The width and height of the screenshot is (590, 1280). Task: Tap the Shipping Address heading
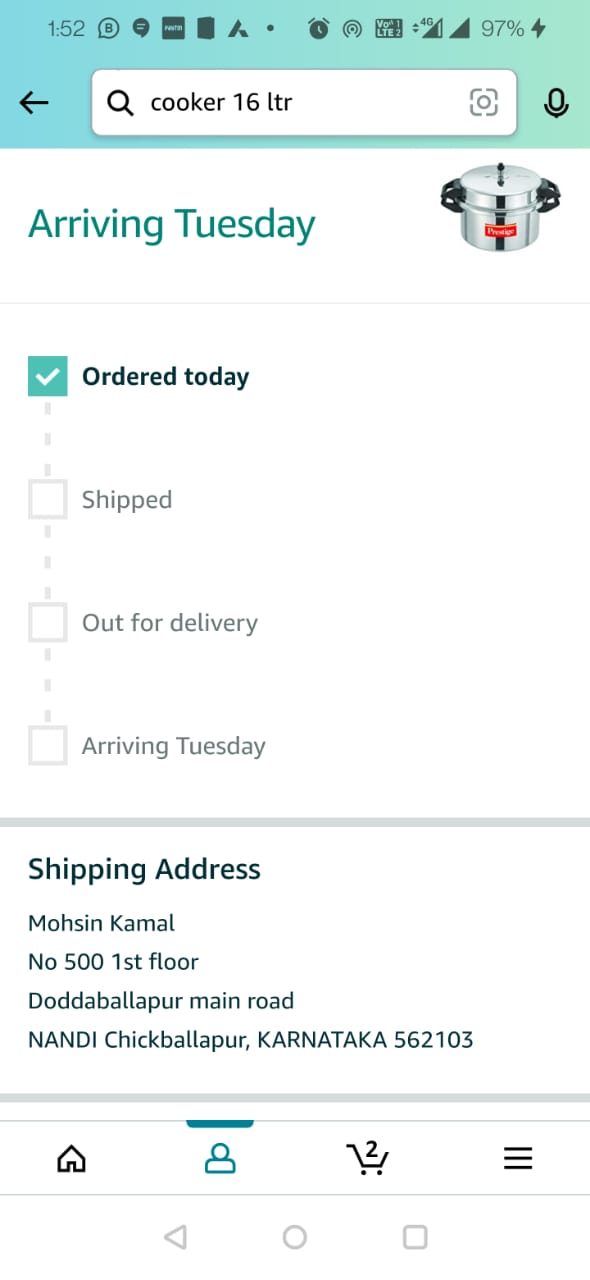pos(144,870)
